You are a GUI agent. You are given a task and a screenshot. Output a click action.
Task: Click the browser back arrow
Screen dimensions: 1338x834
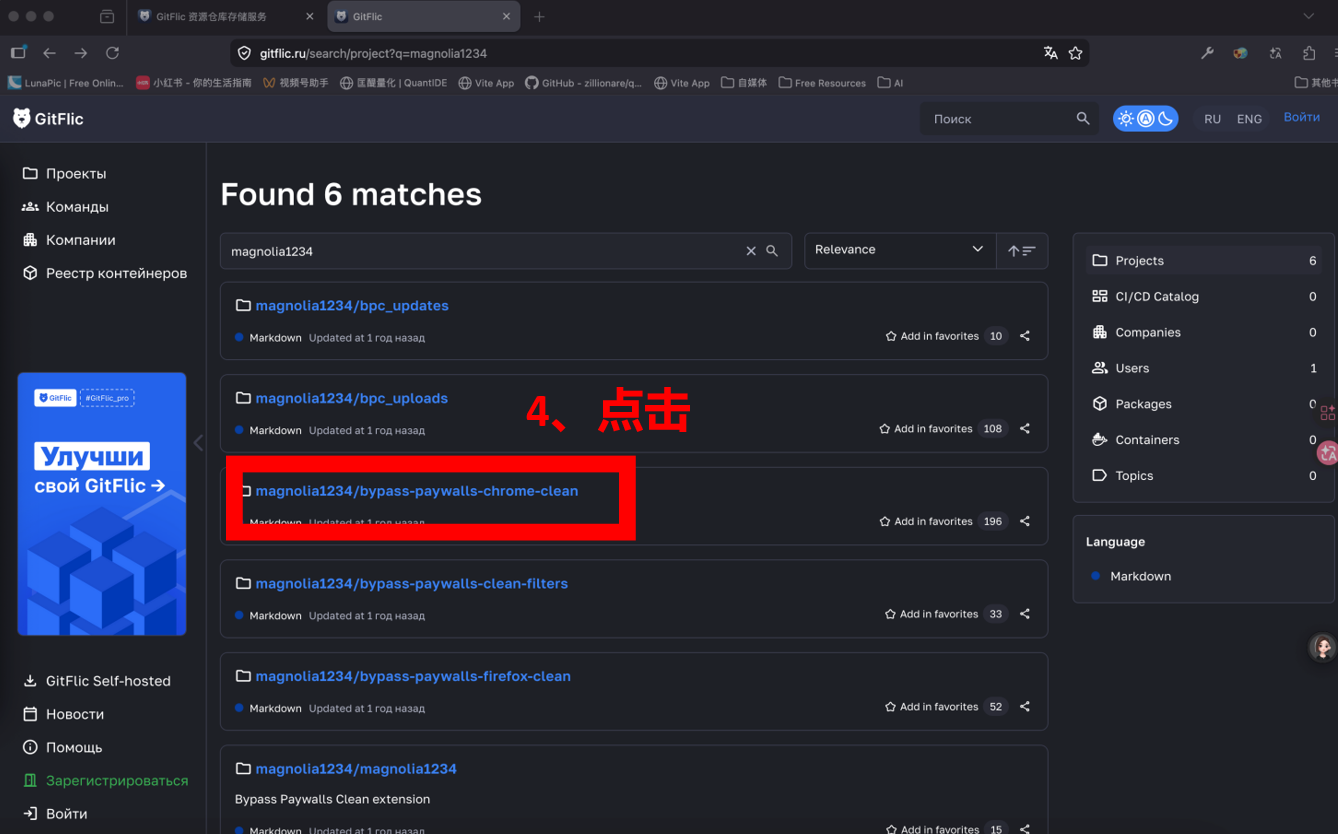click(49, 53)
